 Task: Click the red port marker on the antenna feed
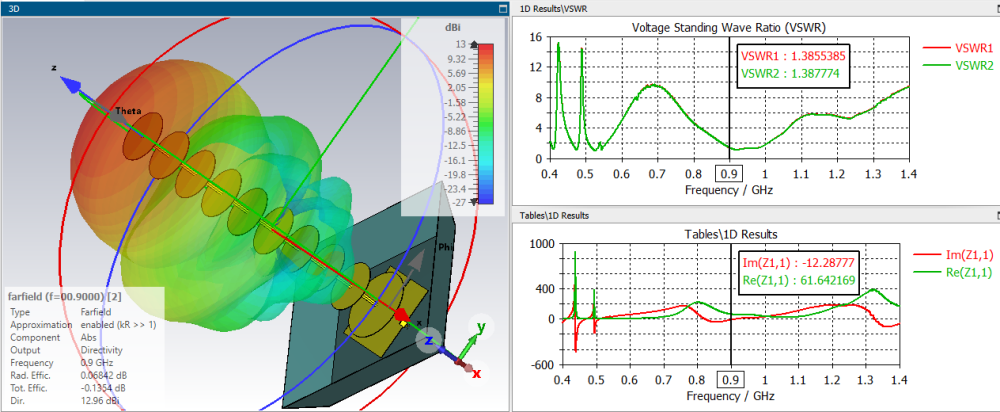tap(402, 315)
